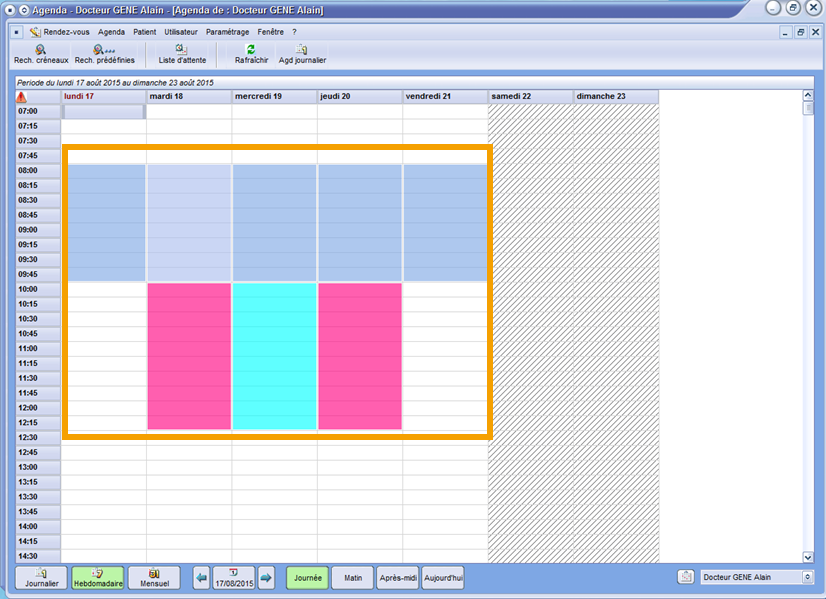
Task: Go to next week with right arrow
Action: [266, 578]
